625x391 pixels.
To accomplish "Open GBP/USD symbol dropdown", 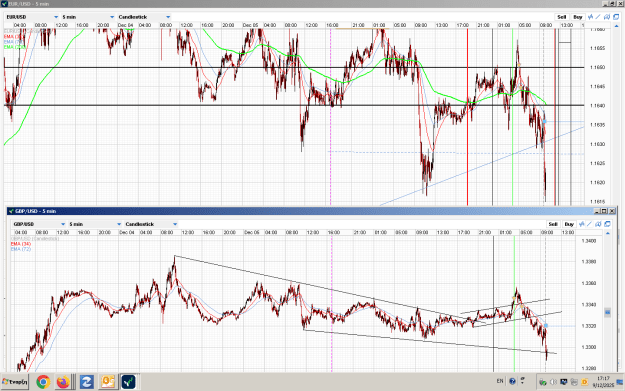I will pos(39,224).
